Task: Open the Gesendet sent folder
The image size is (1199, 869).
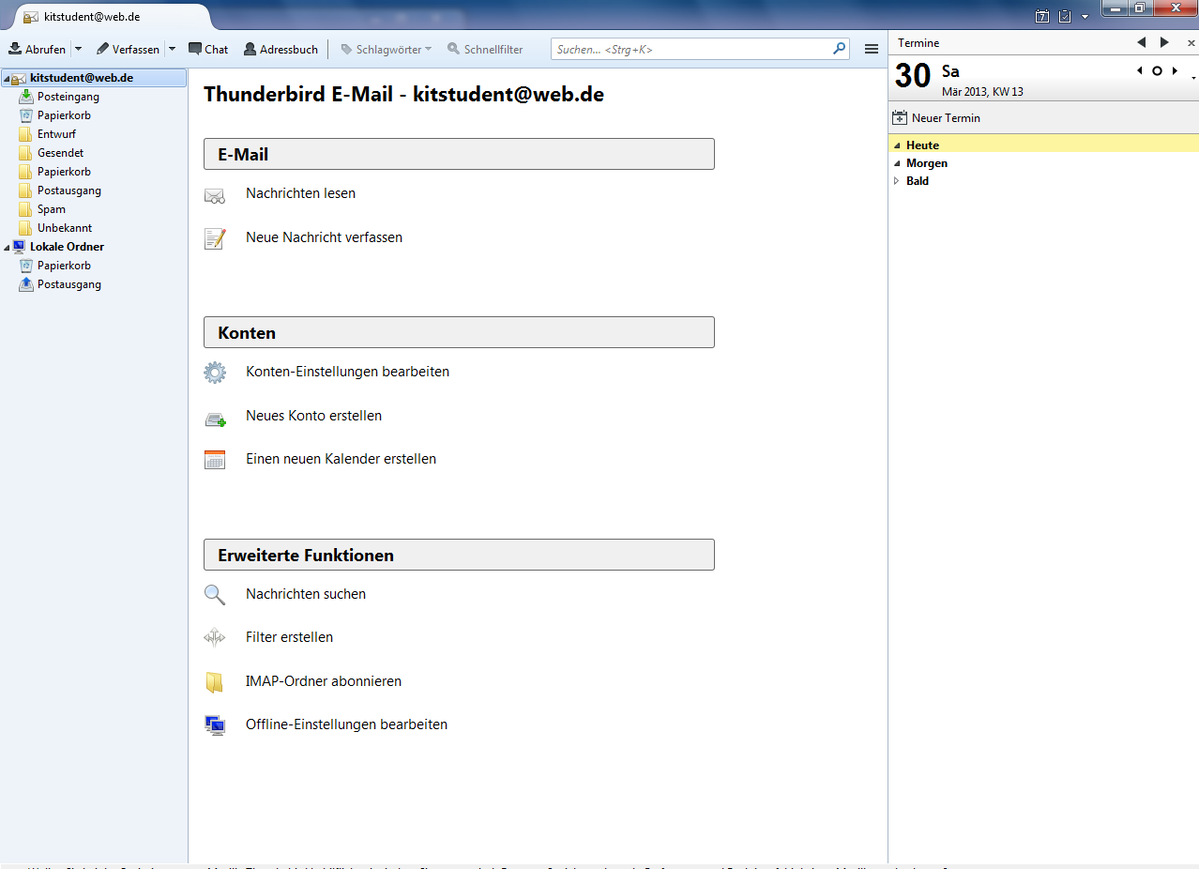Action: 60,153
